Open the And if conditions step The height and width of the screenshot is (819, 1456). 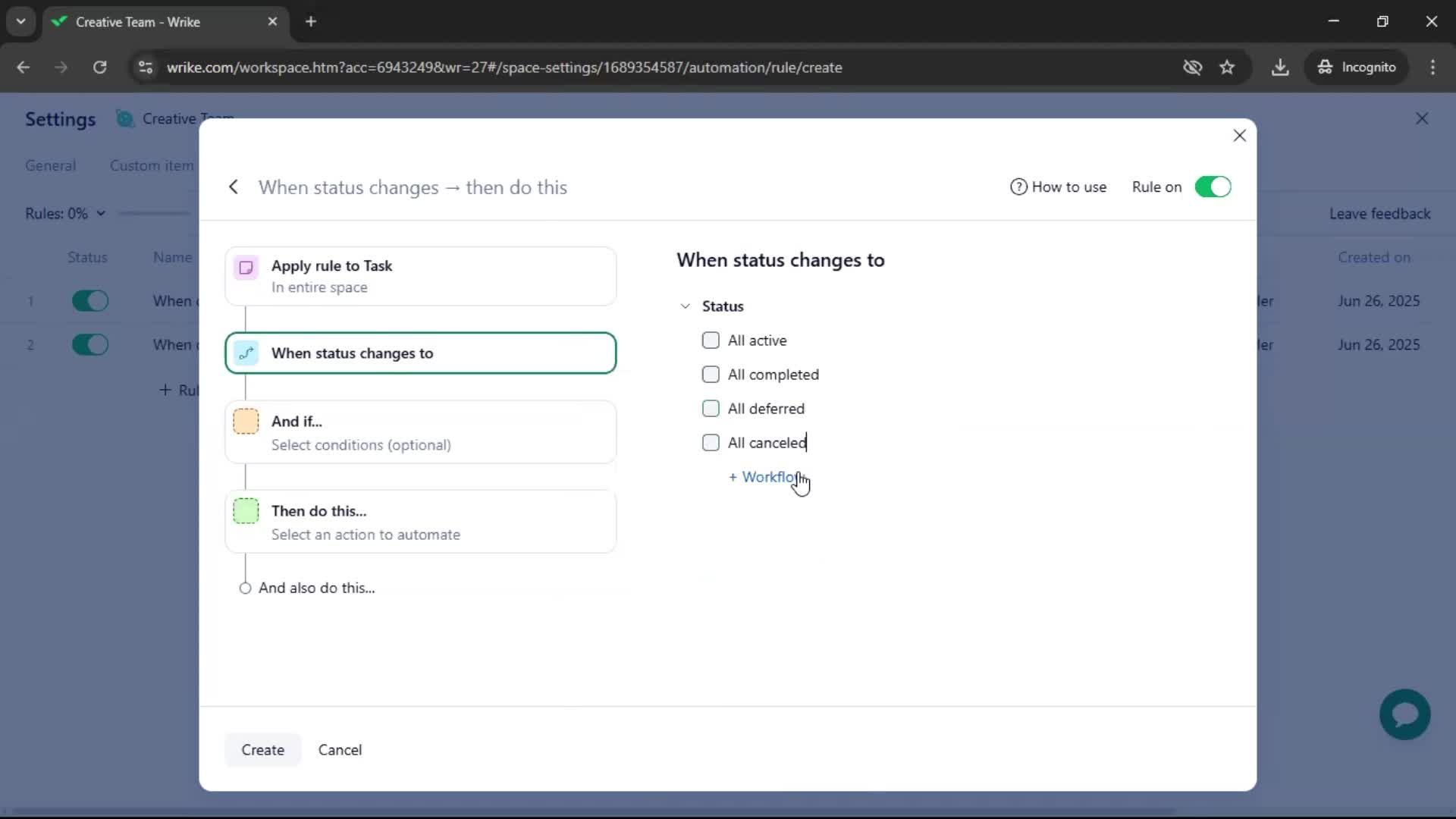[x=420, y=432]
